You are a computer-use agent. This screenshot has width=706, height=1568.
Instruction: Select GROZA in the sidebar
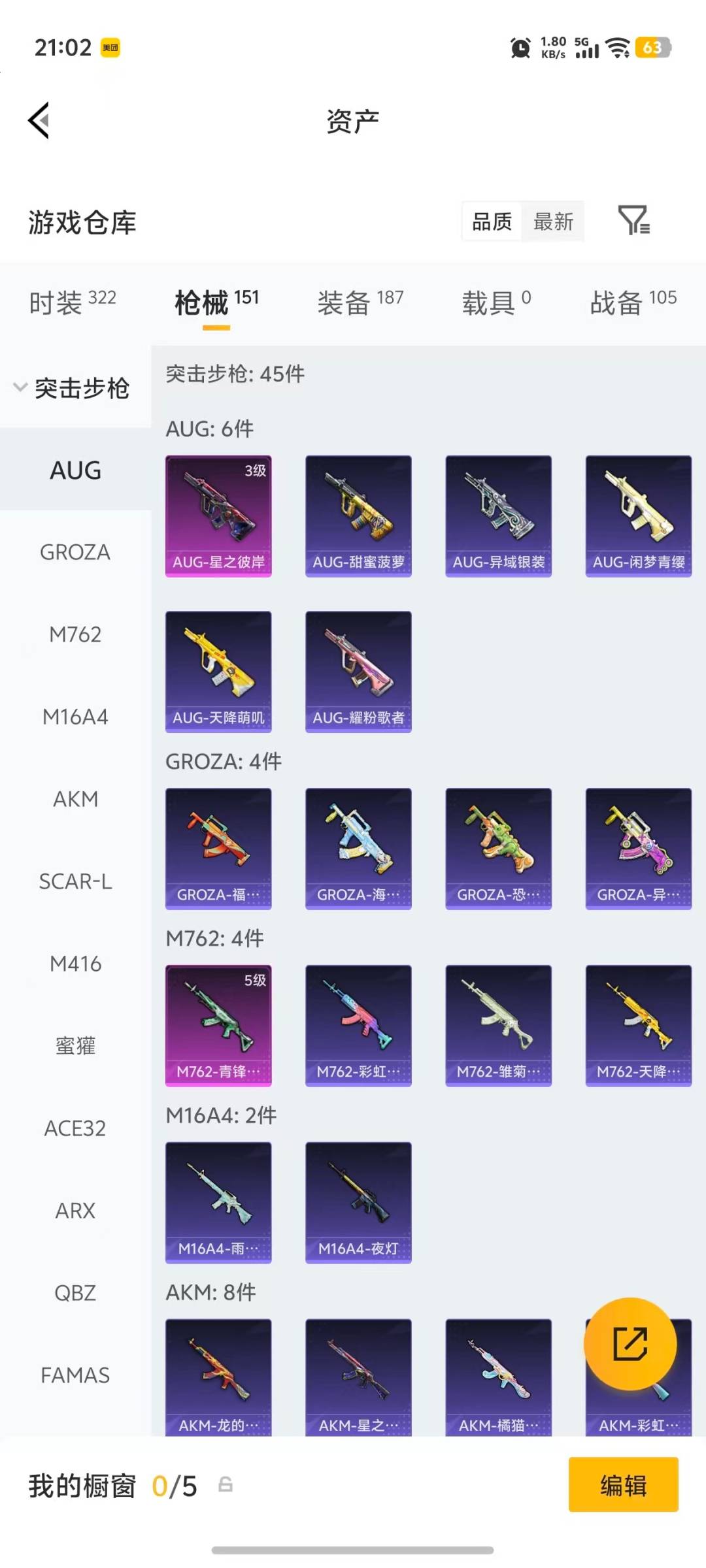(x=75, y=552)
